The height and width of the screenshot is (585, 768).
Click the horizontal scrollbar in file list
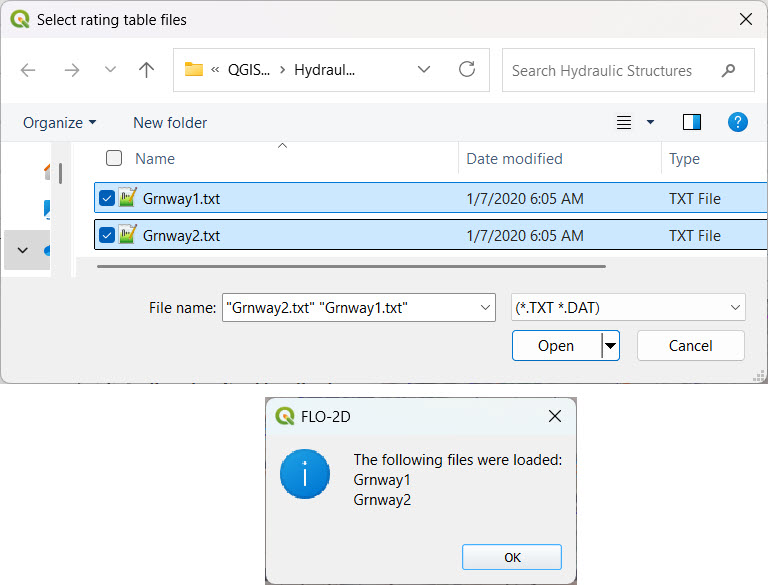point(350,266)
